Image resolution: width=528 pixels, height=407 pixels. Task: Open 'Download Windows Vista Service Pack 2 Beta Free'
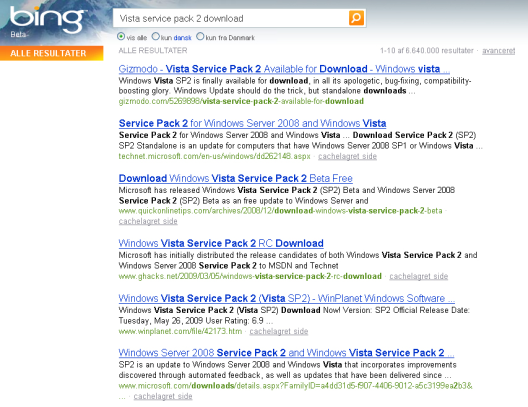click(235, 178)
